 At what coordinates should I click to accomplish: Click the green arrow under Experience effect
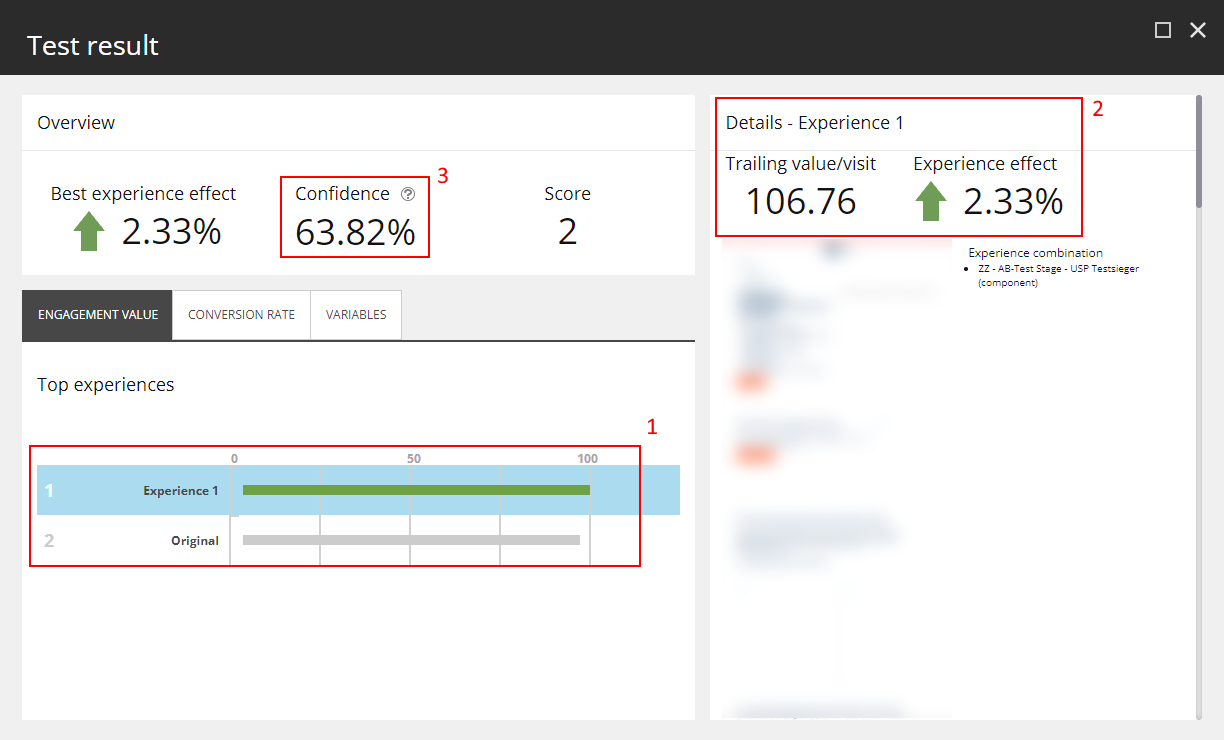click(930, 202)
